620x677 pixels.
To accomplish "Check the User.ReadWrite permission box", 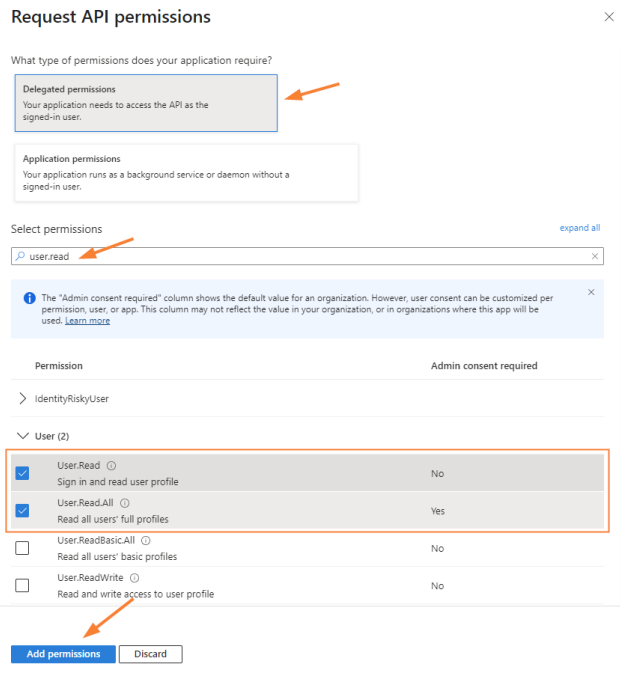I will click(22, 585).
